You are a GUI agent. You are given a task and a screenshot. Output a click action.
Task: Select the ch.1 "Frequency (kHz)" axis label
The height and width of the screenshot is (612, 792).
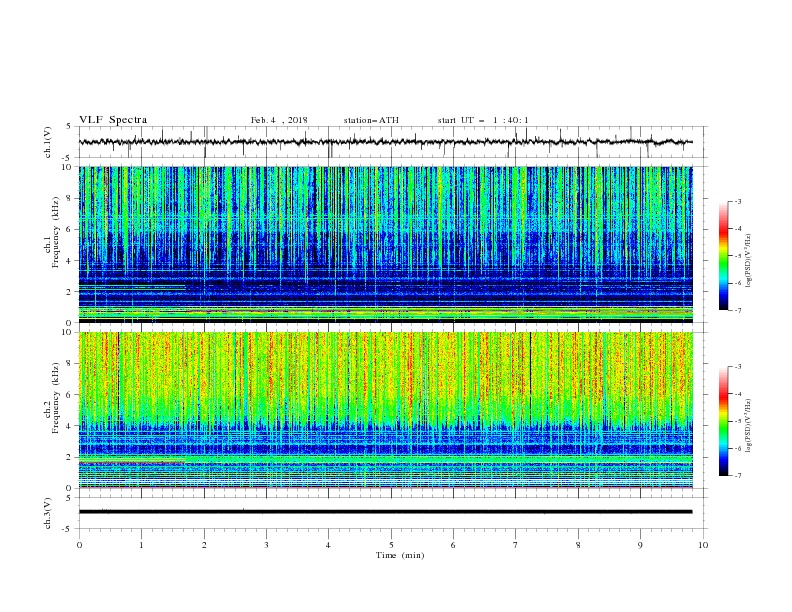[55, 233]
